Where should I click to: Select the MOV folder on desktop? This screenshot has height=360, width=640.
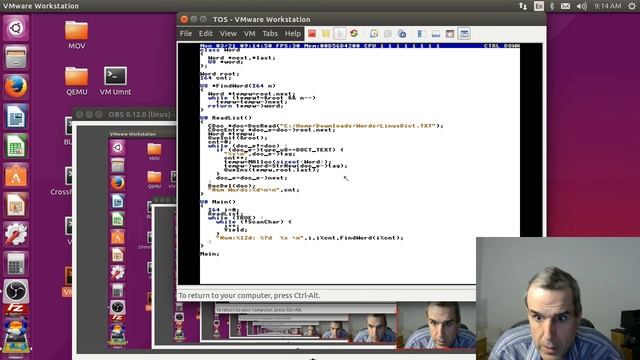coord(76,35)
